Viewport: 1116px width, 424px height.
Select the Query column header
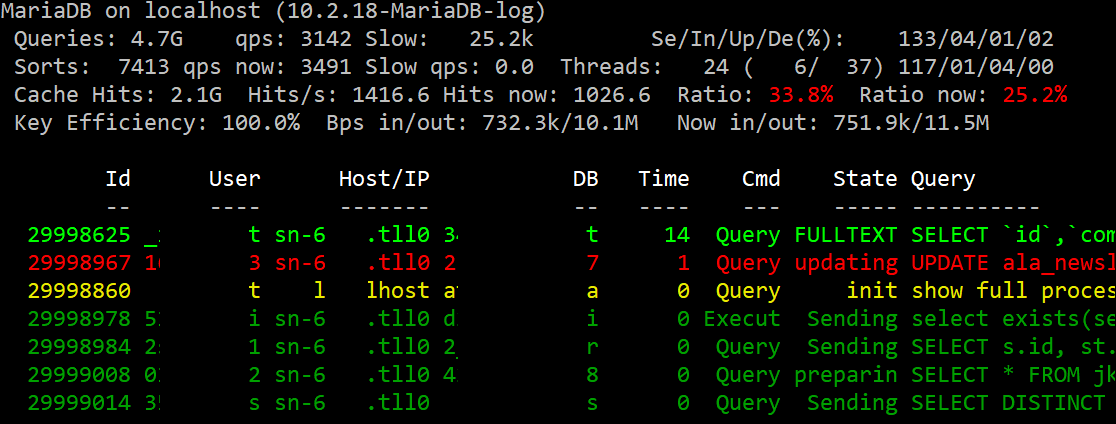(x=943, y=179)
